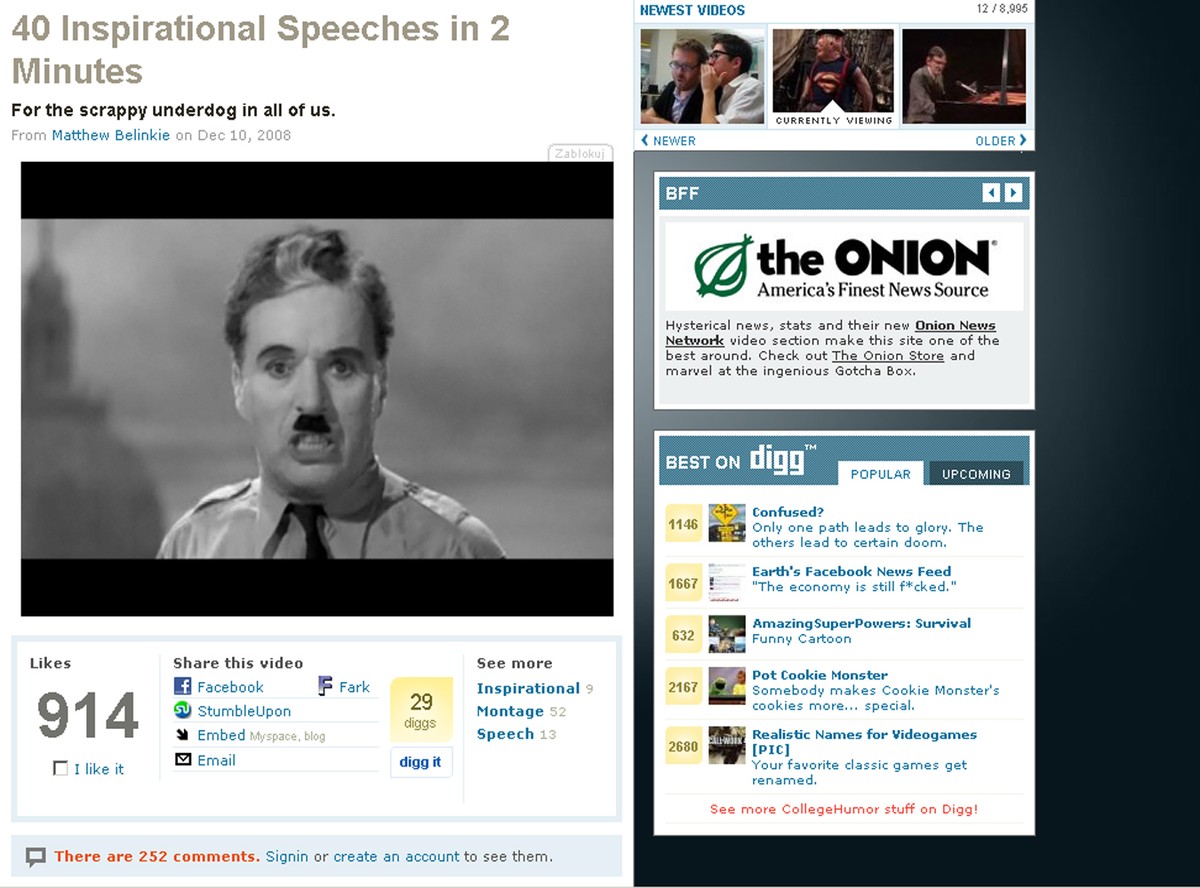The width and height of the screenshot is (1200, 888).
Task: Play the Chaplin video frame
Action: pos(317,389)
